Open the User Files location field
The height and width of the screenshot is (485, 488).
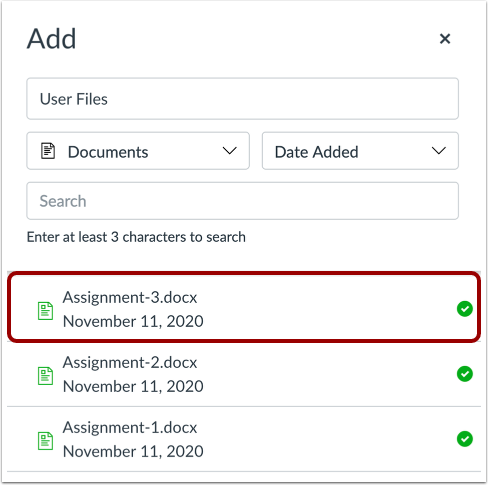242,99
